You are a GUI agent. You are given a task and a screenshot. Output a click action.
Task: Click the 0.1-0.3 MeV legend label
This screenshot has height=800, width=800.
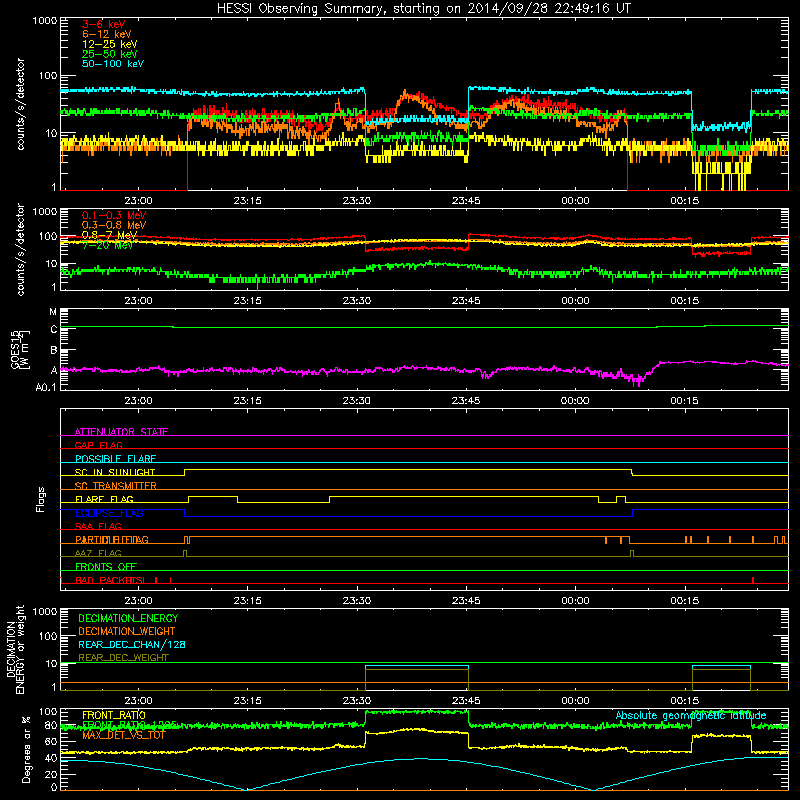tap(114, 215)
